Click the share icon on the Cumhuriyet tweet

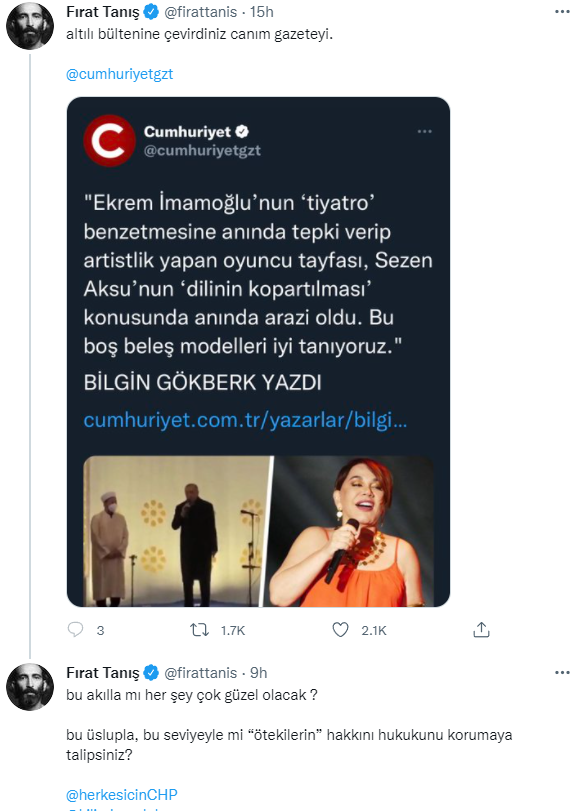pos(481,630)
